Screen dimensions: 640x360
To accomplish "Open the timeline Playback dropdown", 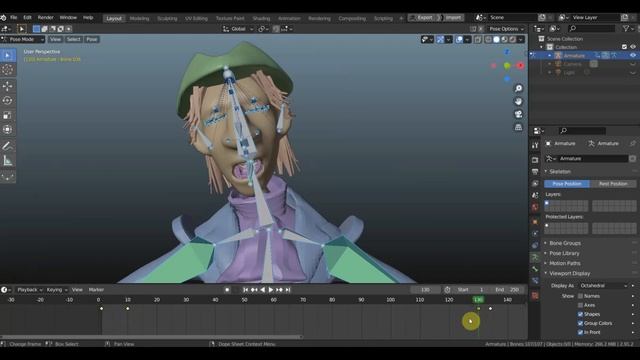I will coord(29,290).
